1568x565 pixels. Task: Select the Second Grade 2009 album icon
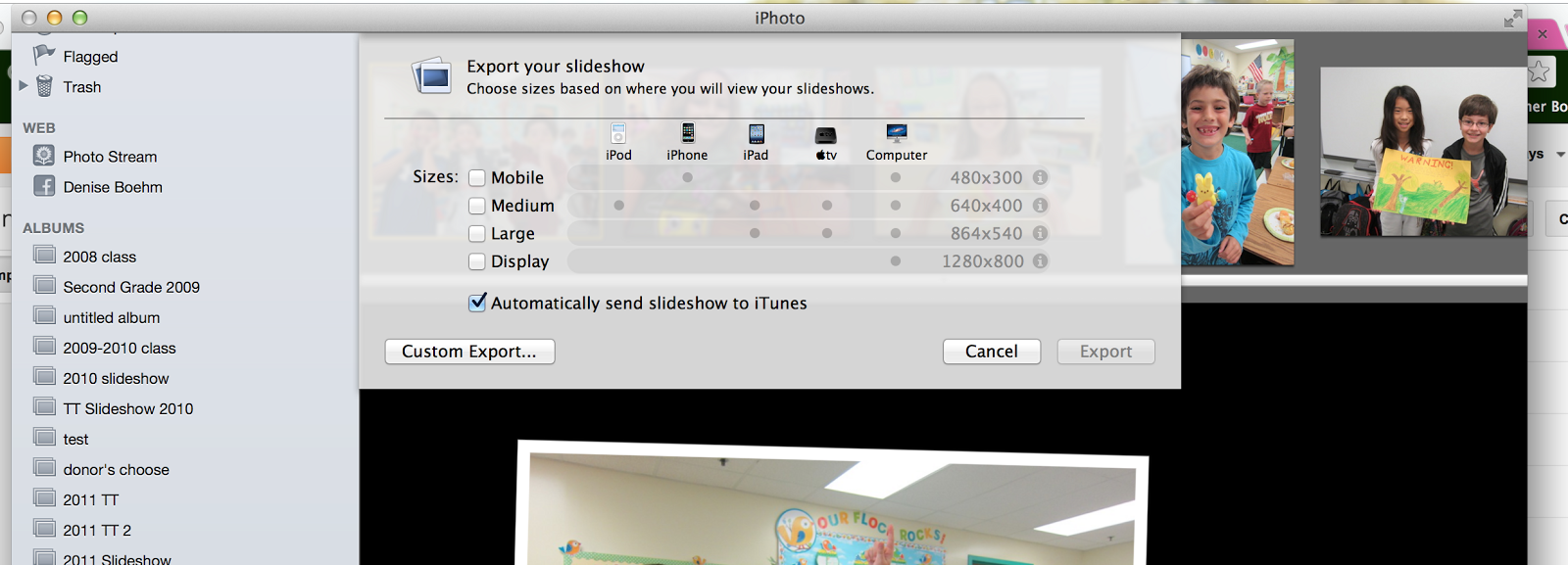tap(44, 286)
